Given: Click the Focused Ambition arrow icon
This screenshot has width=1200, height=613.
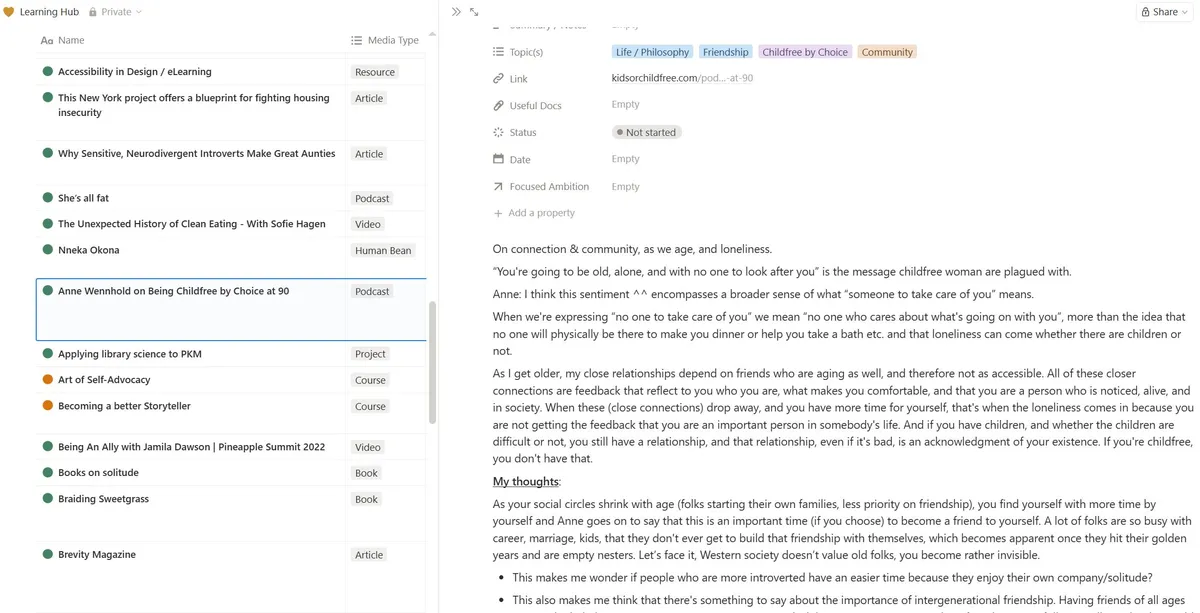Looking at the screenshot, I should click(498, 186).
